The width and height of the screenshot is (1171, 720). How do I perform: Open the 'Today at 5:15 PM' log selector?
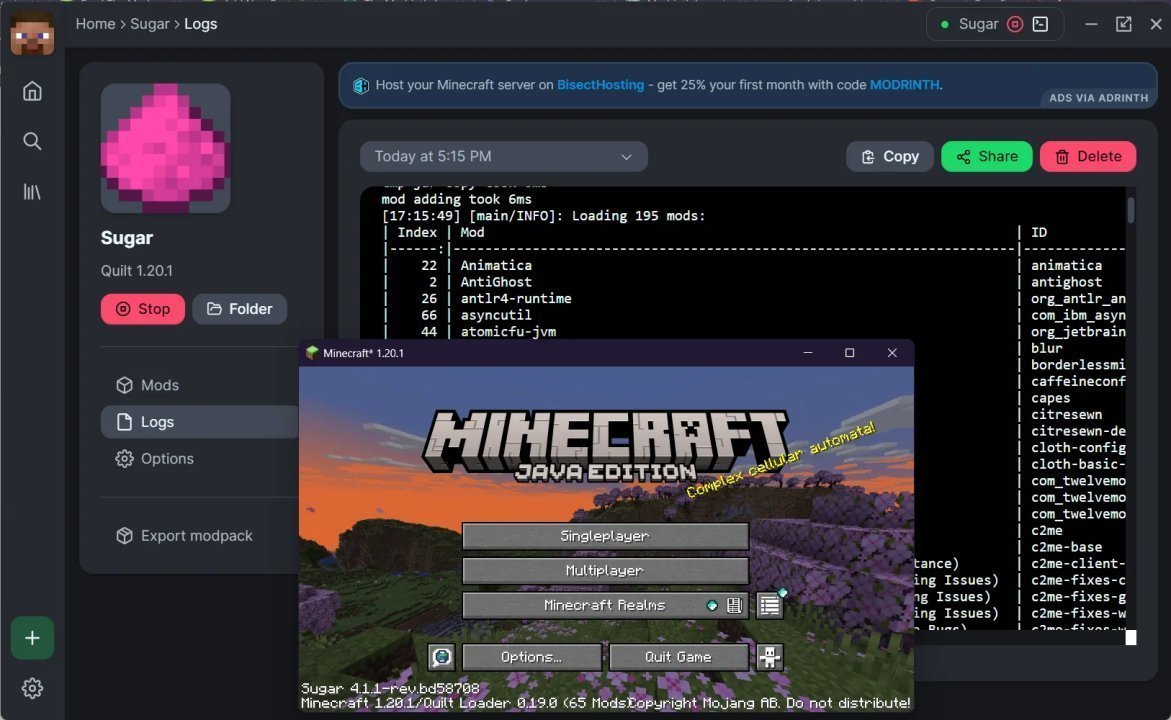[x=503, y=156]
